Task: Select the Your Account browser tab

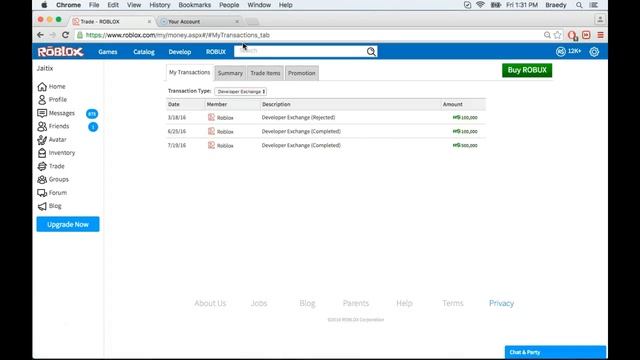Action: point(199,22)
